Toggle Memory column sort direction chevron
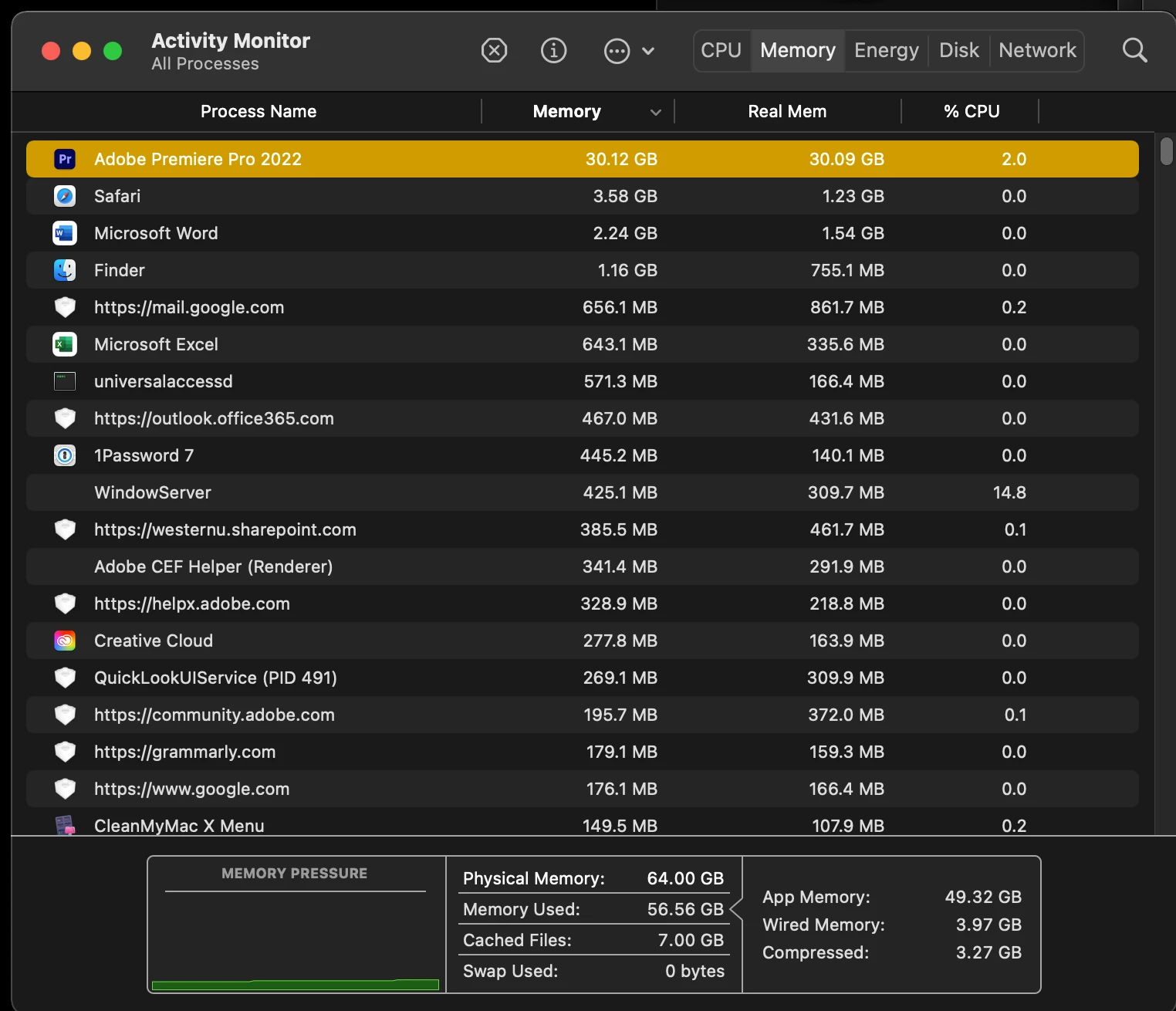Viewport: 1176px width, 1011px height. [x=656, y=112]
